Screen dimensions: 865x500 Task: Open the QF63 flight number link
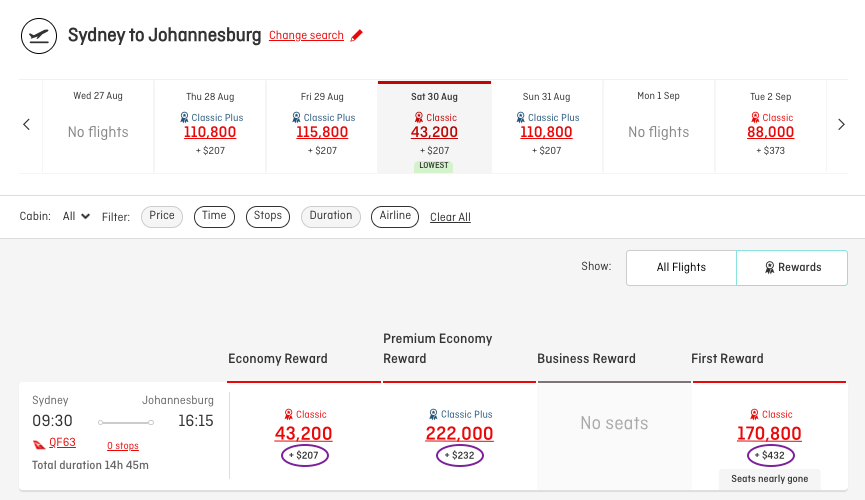click(62, 443)
